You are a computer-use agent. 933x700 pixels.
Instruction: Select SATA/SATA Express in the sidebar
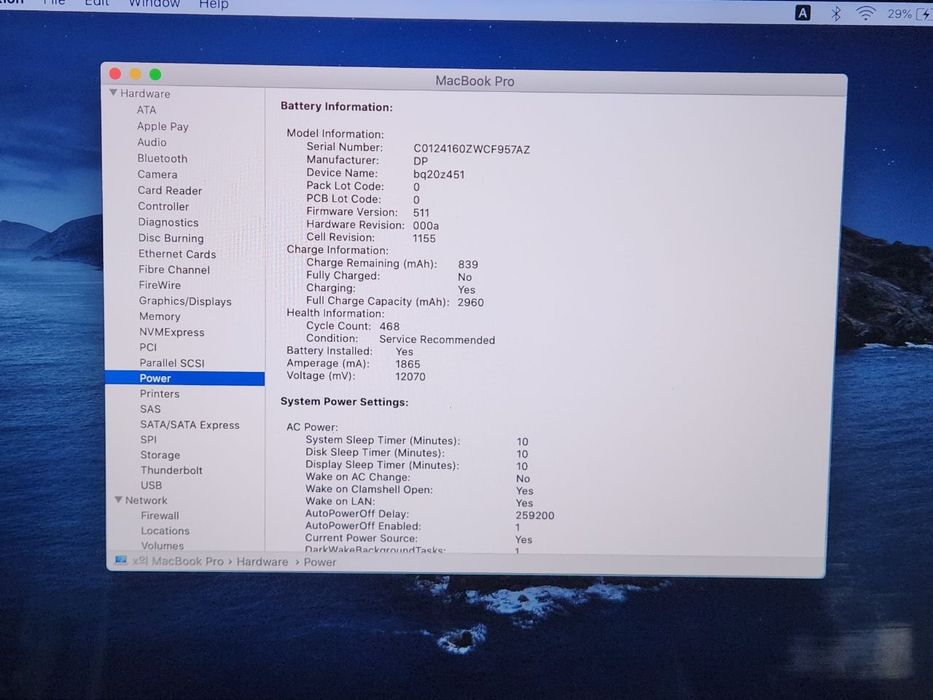tap(190, 425)
